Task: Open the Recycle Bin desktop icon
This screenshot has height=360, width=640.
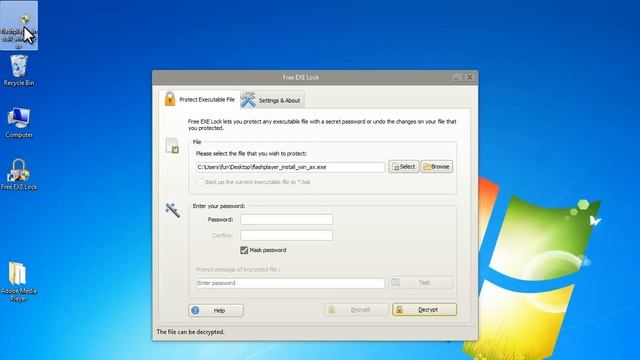Action: coord(19,71)
